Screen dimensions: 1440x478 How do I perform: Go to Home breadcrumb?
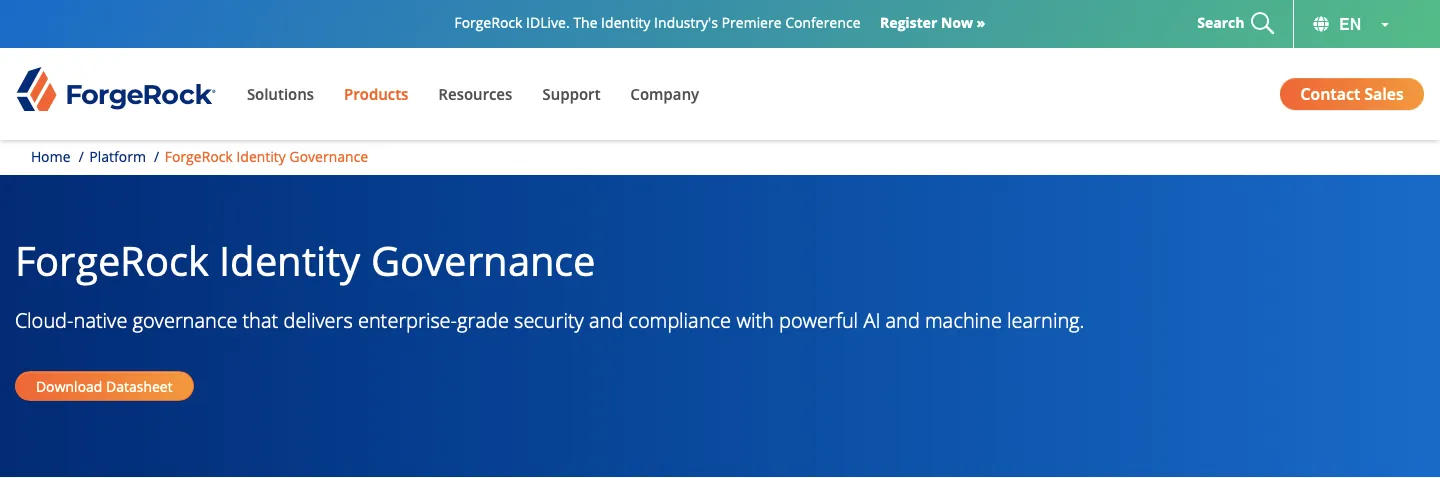click(x=50, y=157)
